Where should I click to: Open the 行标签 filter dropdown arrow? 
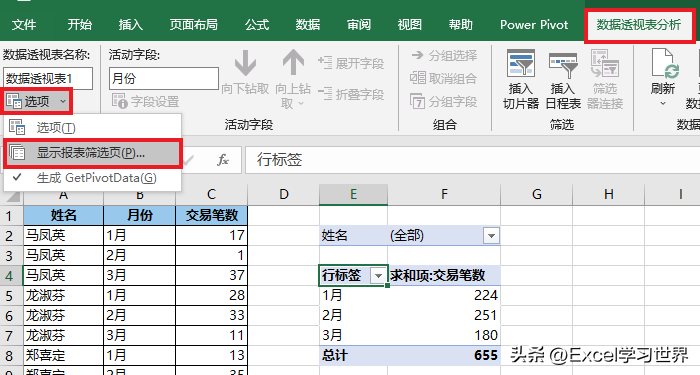pyautogui.click(x=378, y=275)
